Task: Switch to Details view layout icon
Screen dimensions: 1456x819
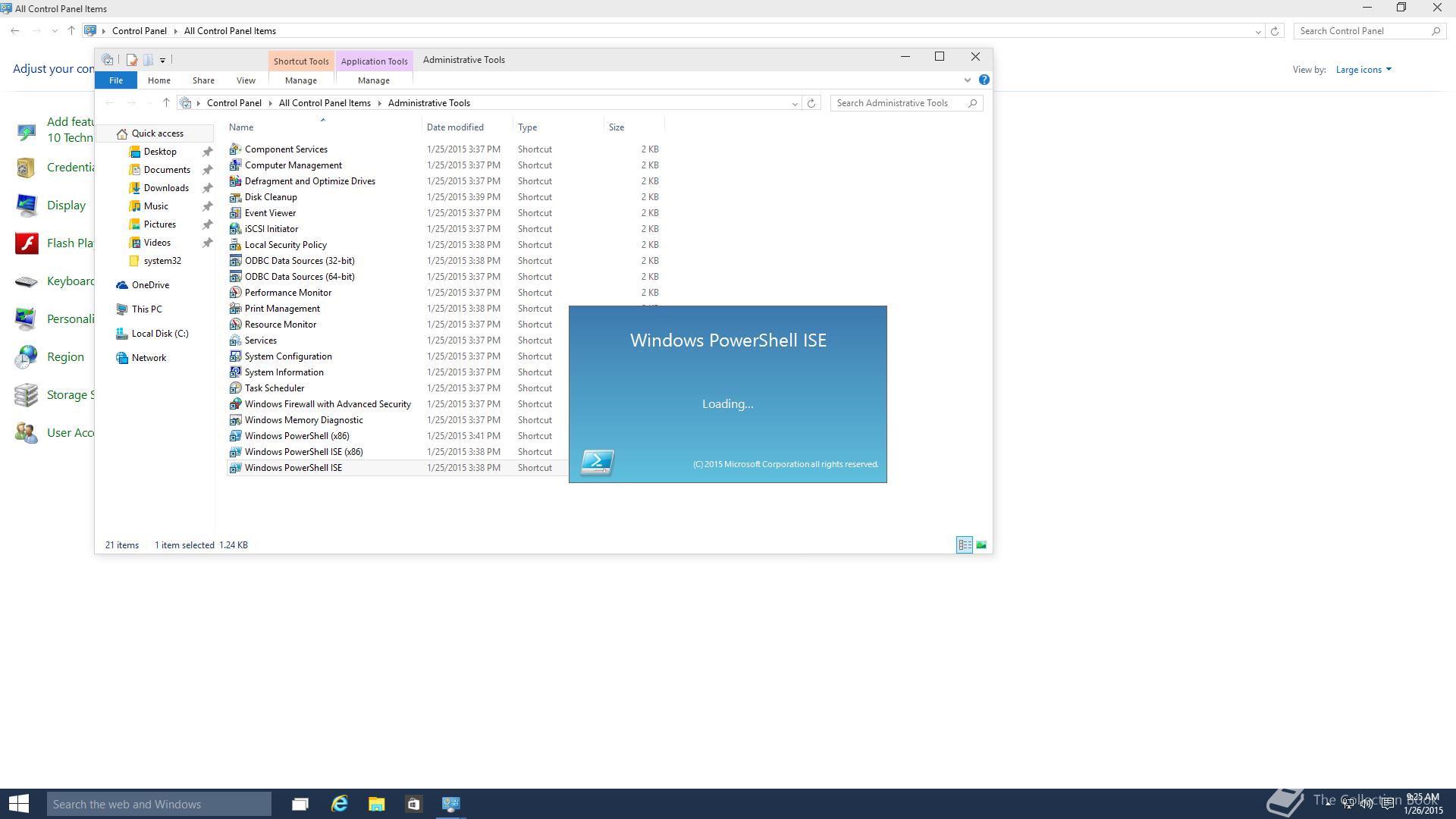Action: [965, 544]
